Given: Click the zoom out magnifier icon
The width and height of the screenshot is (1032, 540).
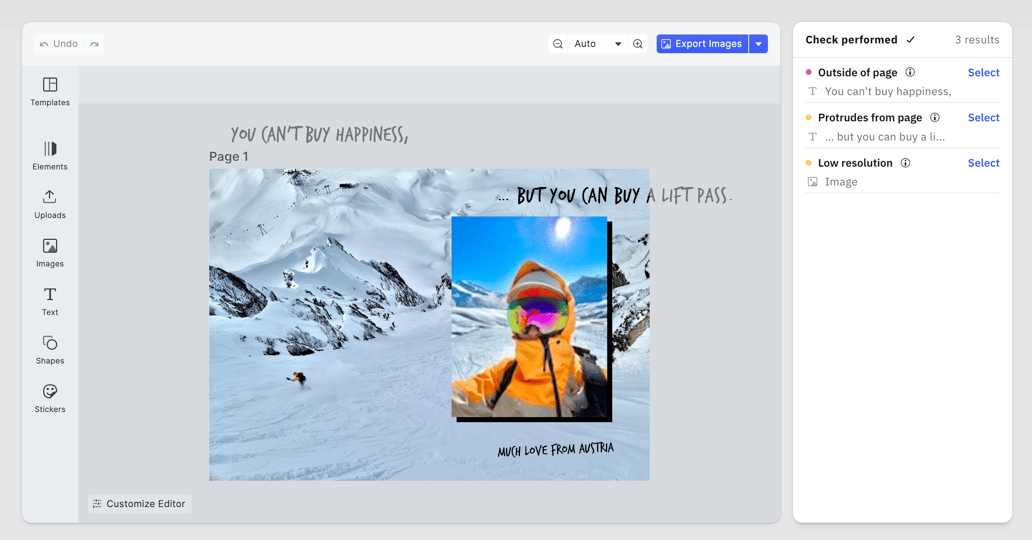Looking at the screenshot, I should point(558,44).
